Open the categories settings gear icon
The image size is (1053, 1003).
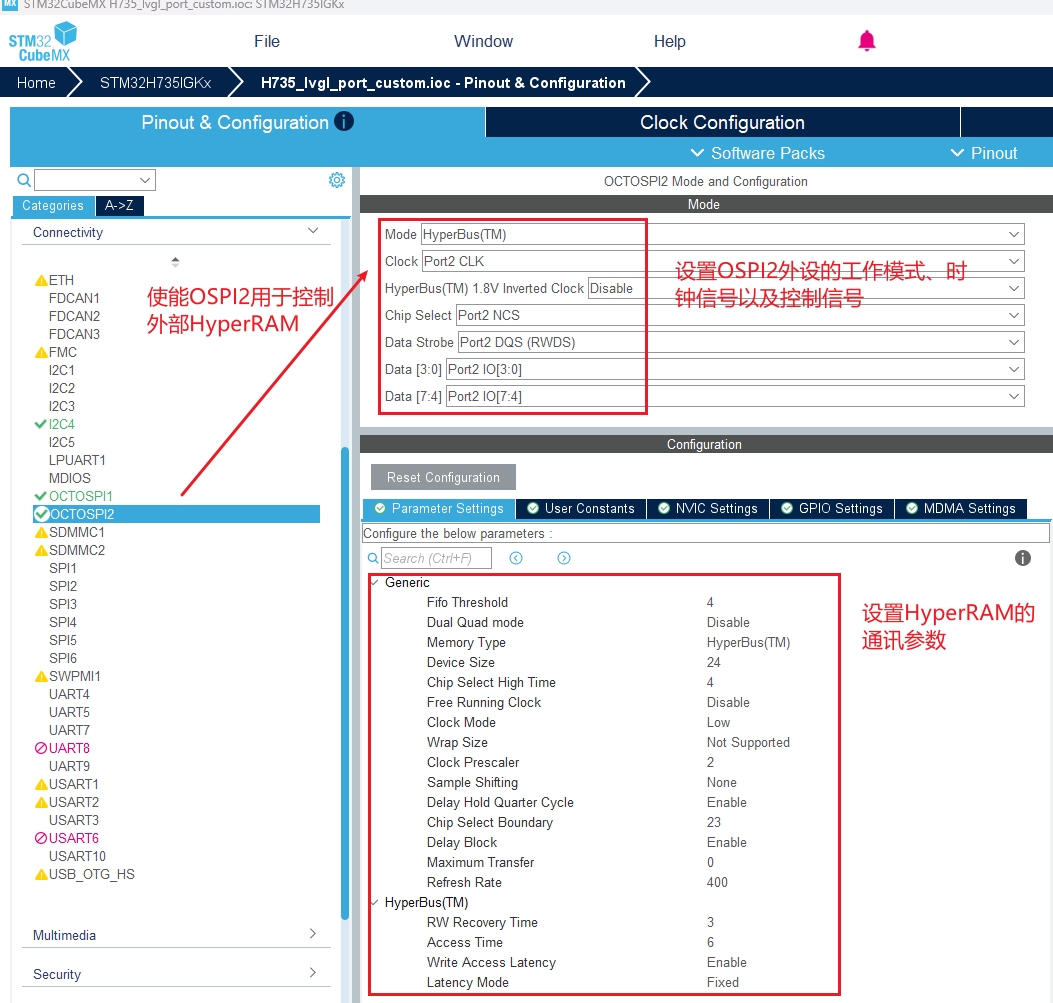(x=336, y=180)
